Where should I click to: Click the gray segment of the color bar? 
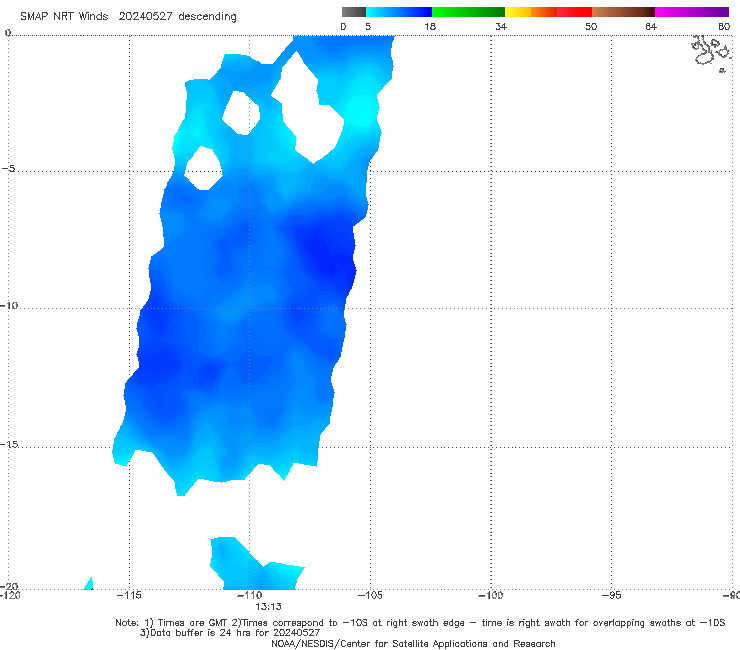coord(354,12)
